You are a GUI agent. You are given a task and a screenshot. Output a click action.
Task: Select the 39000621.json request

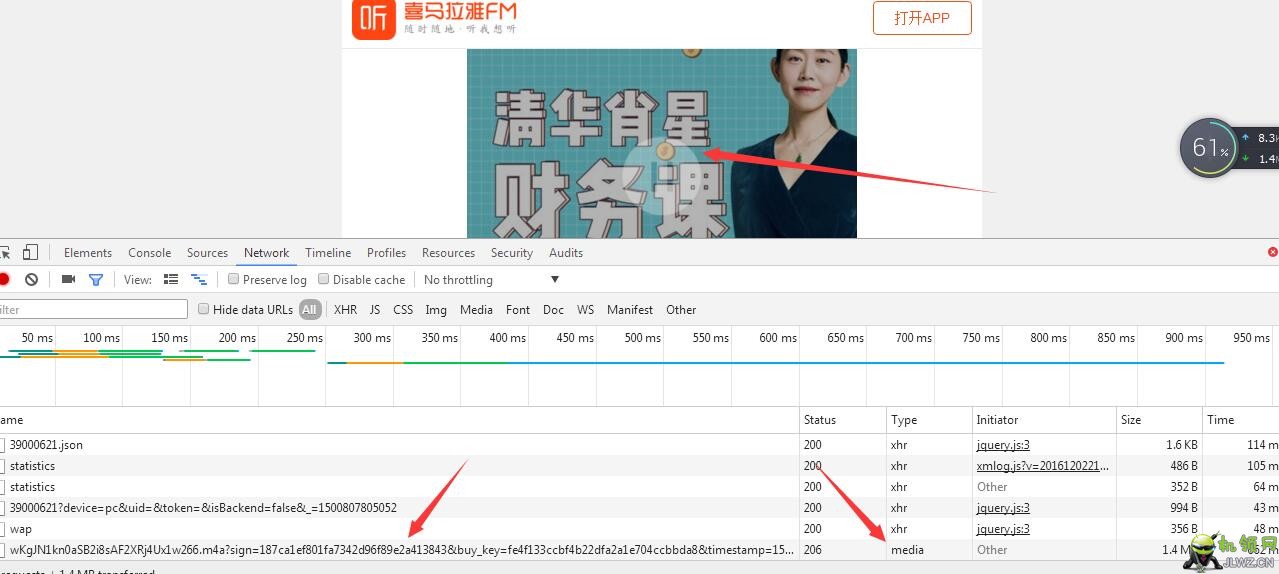pyautogui.click(x=46, y=445)
